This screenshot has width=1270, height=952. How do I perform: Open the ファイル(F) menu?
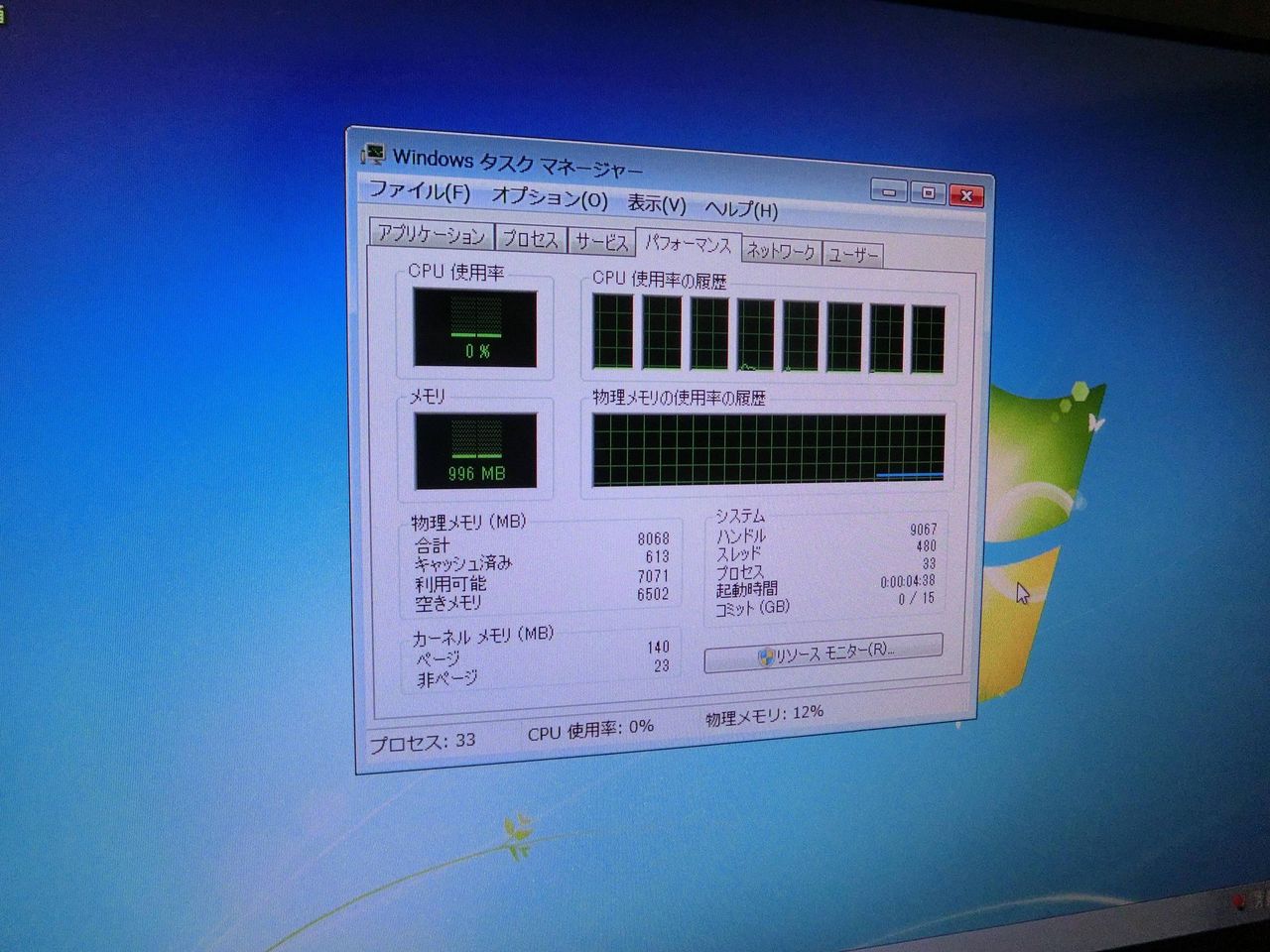(420, 190)
